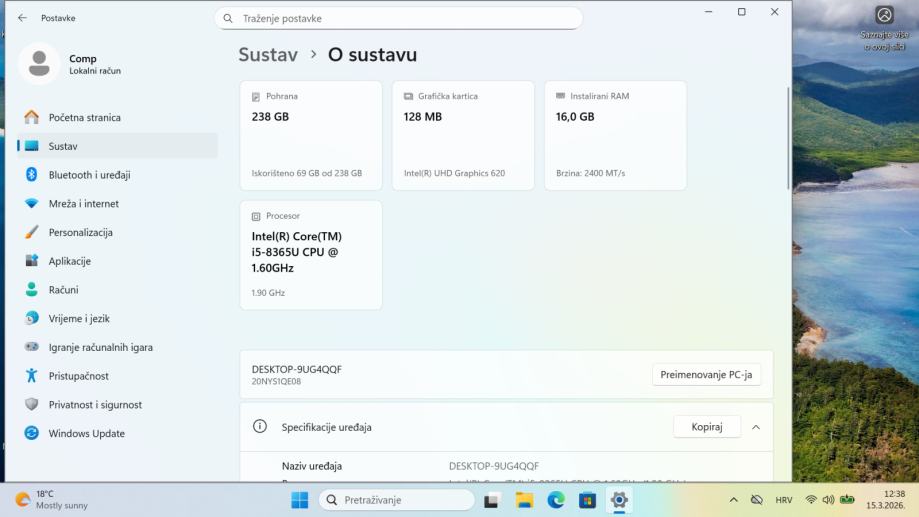The image size is (919, 517).
Task: Click Preimenovanje PC-ja button
Action: (x=706, y=375)
